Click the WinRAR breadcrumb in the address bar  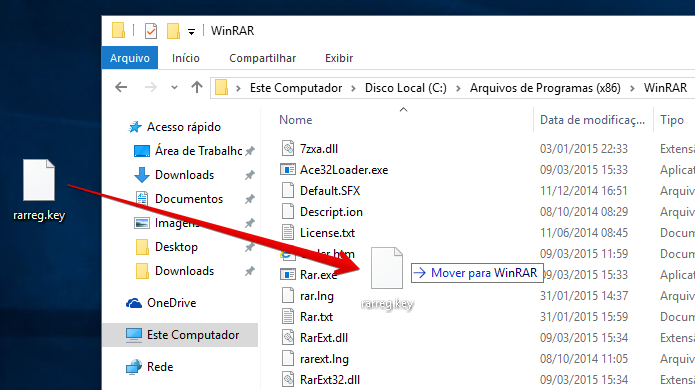(665, 88)
